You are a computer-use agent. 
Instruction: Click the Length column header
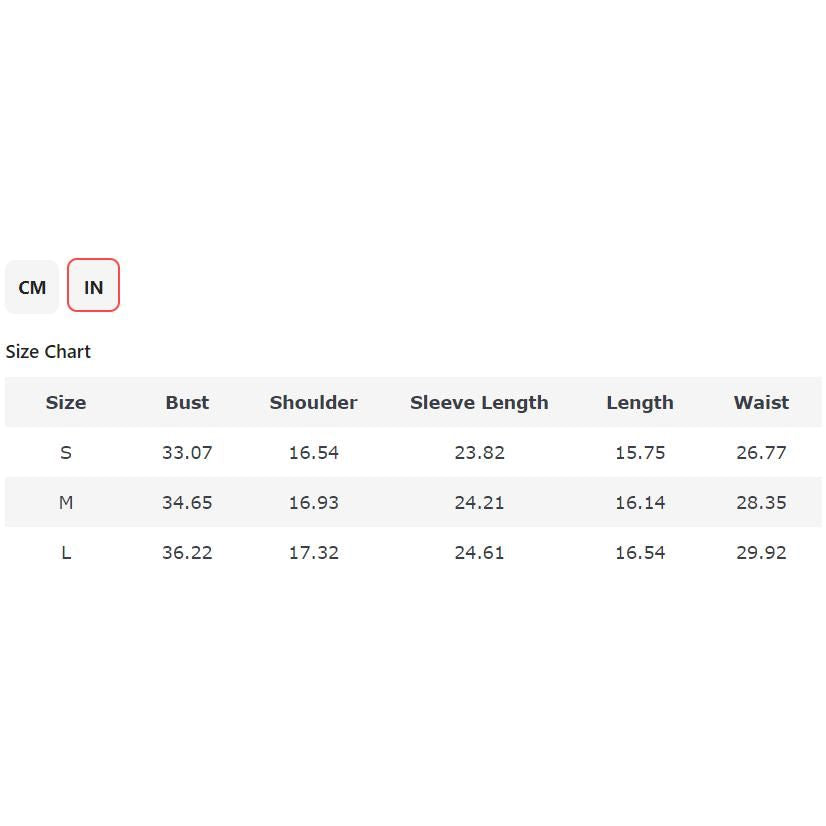pos(639,403)
